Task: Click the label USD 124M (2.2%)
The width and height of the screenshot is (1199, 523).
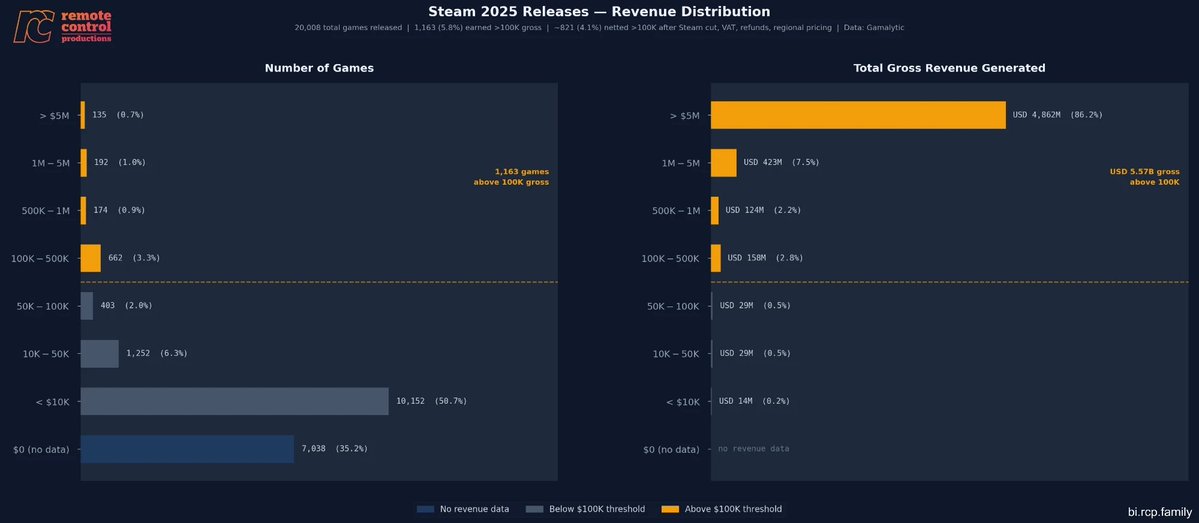Action: click(763, 210)
